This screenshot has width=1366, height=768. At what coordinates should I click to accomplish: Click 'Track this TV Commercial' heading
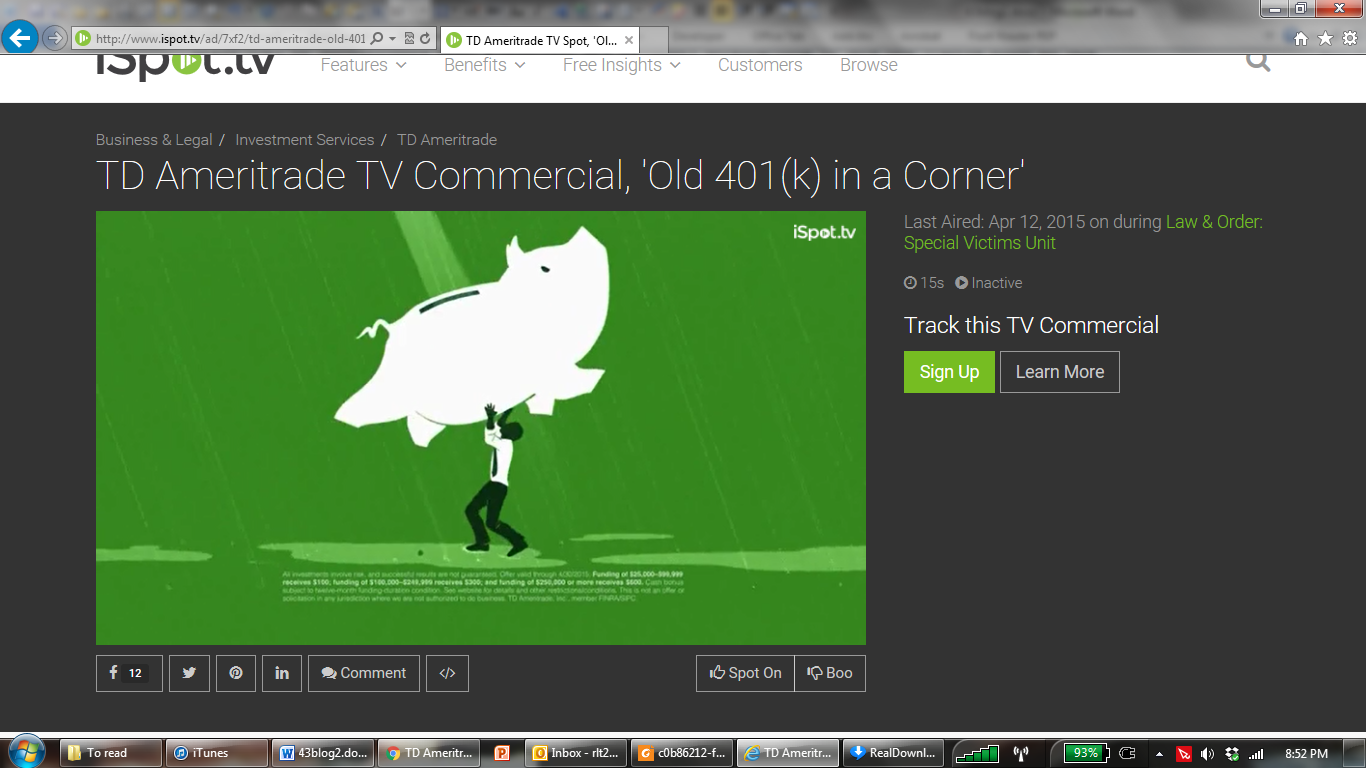[1031, 325]
